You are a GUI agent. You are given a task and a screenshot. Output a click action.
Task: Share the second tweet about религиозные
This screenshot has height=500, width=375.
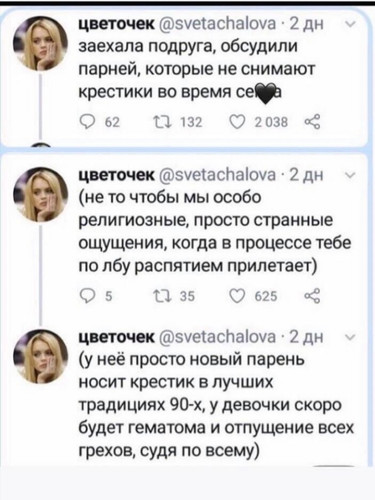point(312,296)
